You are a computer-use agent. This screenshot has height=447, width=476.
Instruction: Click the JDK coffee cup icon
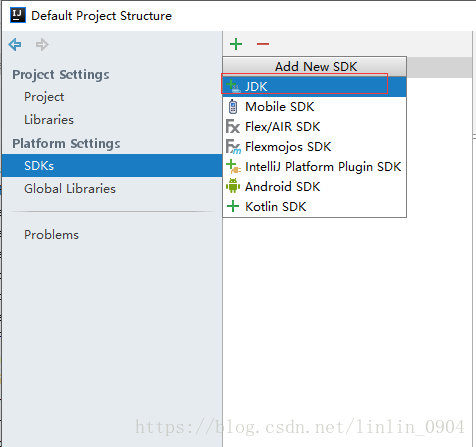(233, 87)
